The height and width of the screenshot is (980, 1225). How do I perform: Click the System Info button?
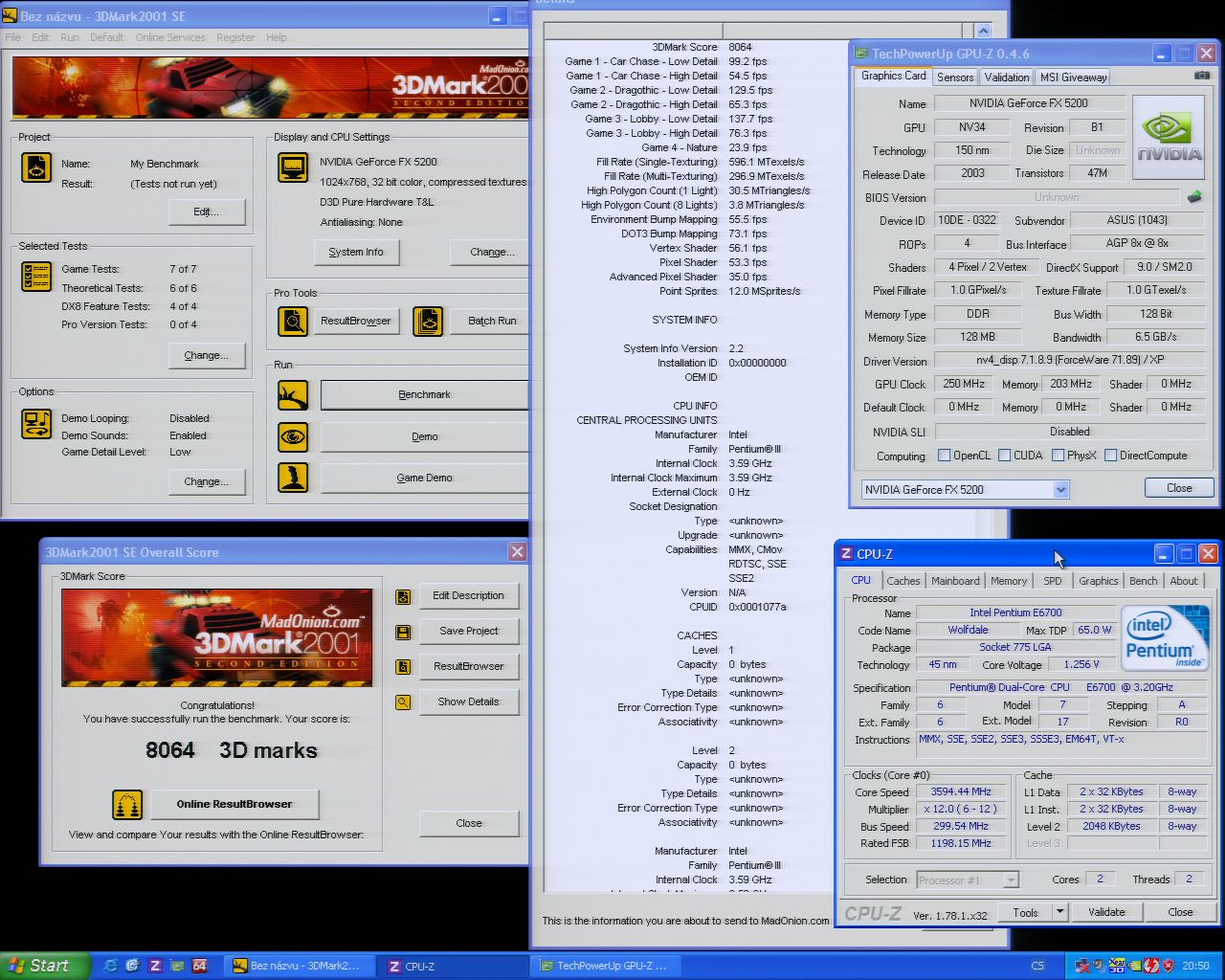tap(356, 252)
